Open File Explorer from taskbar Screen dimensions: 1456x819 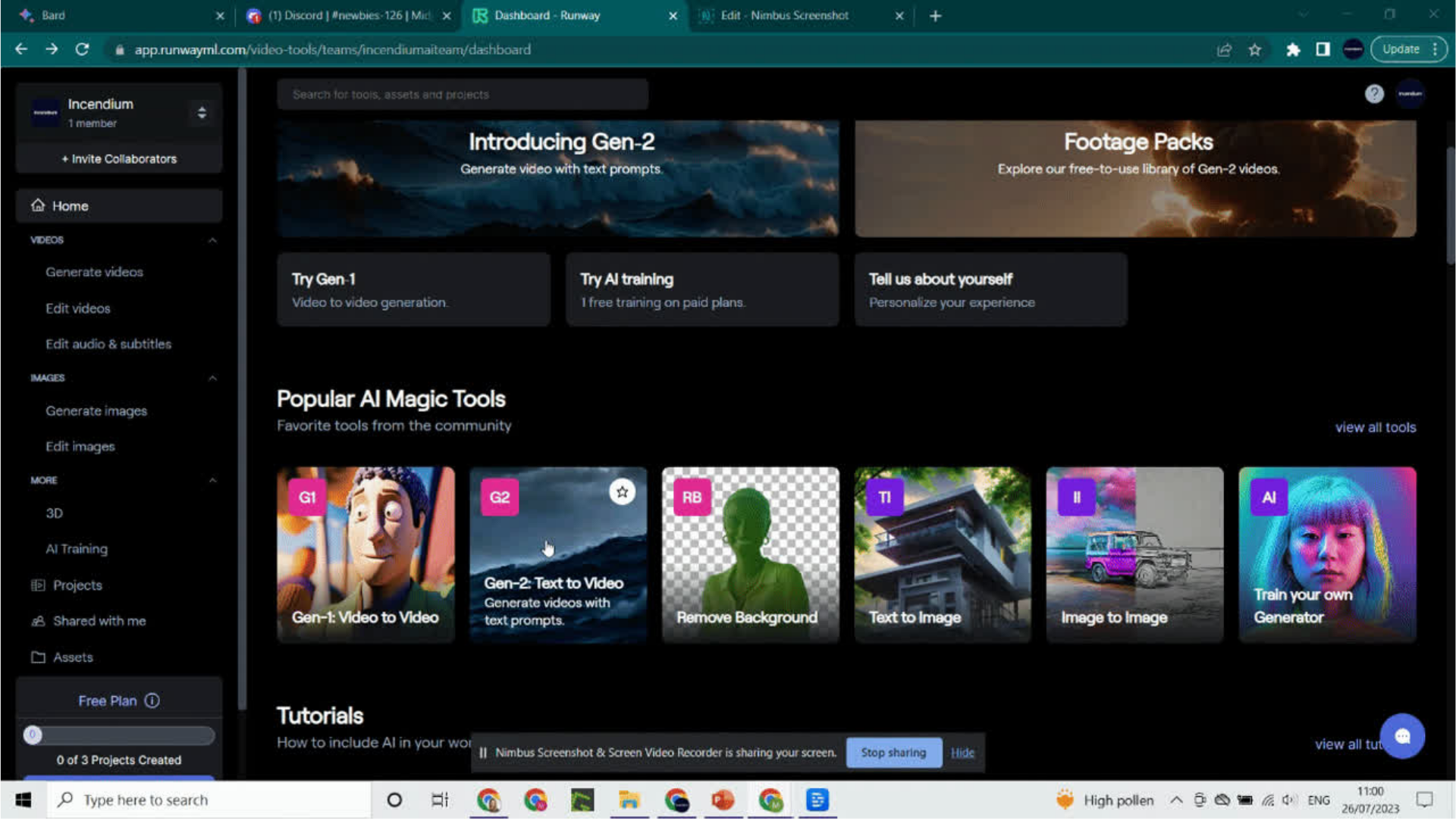point(629,800)
